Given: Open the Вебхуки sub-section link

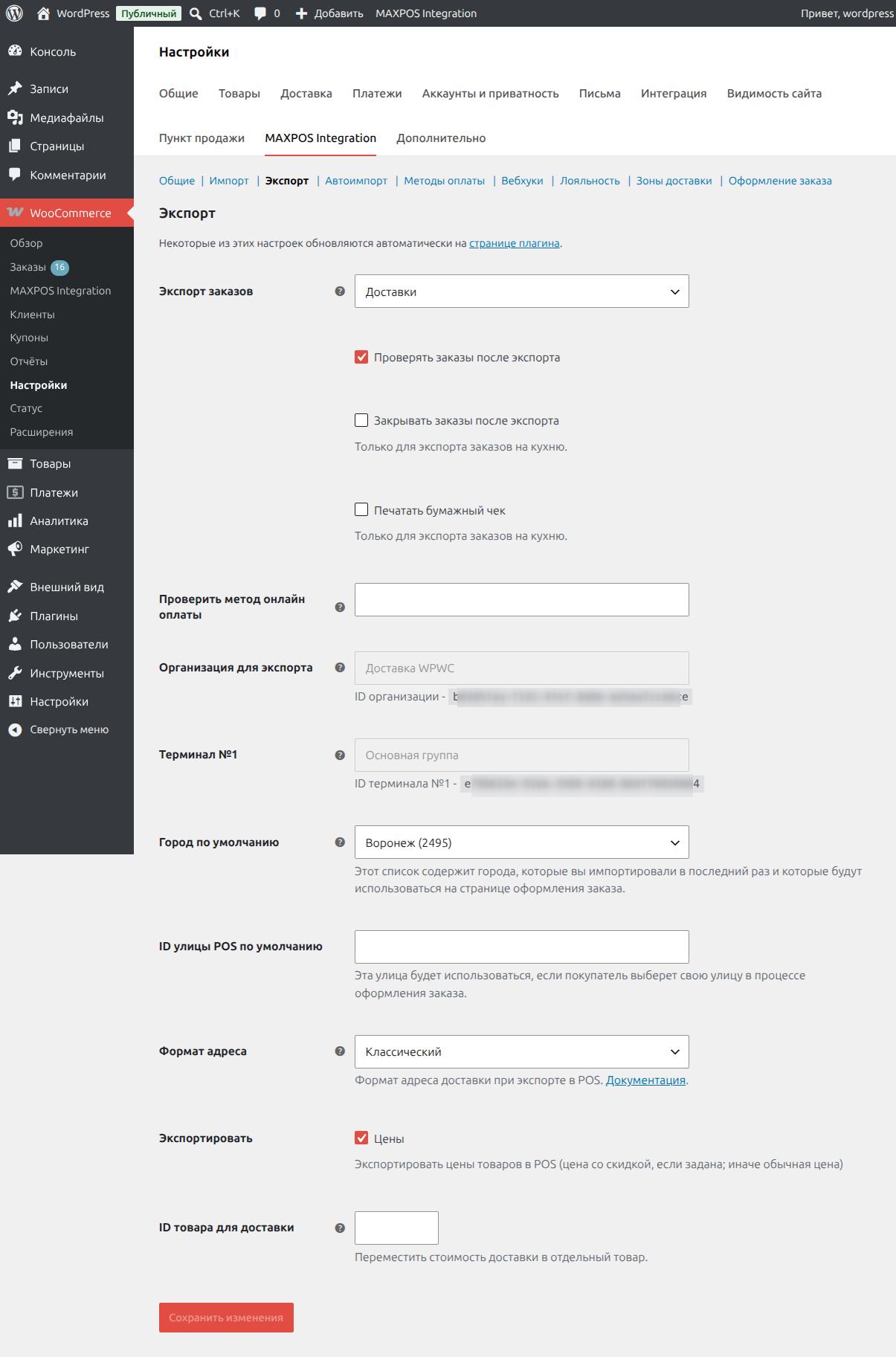Looking at the screenshot, I should click(x=522, y=181).
